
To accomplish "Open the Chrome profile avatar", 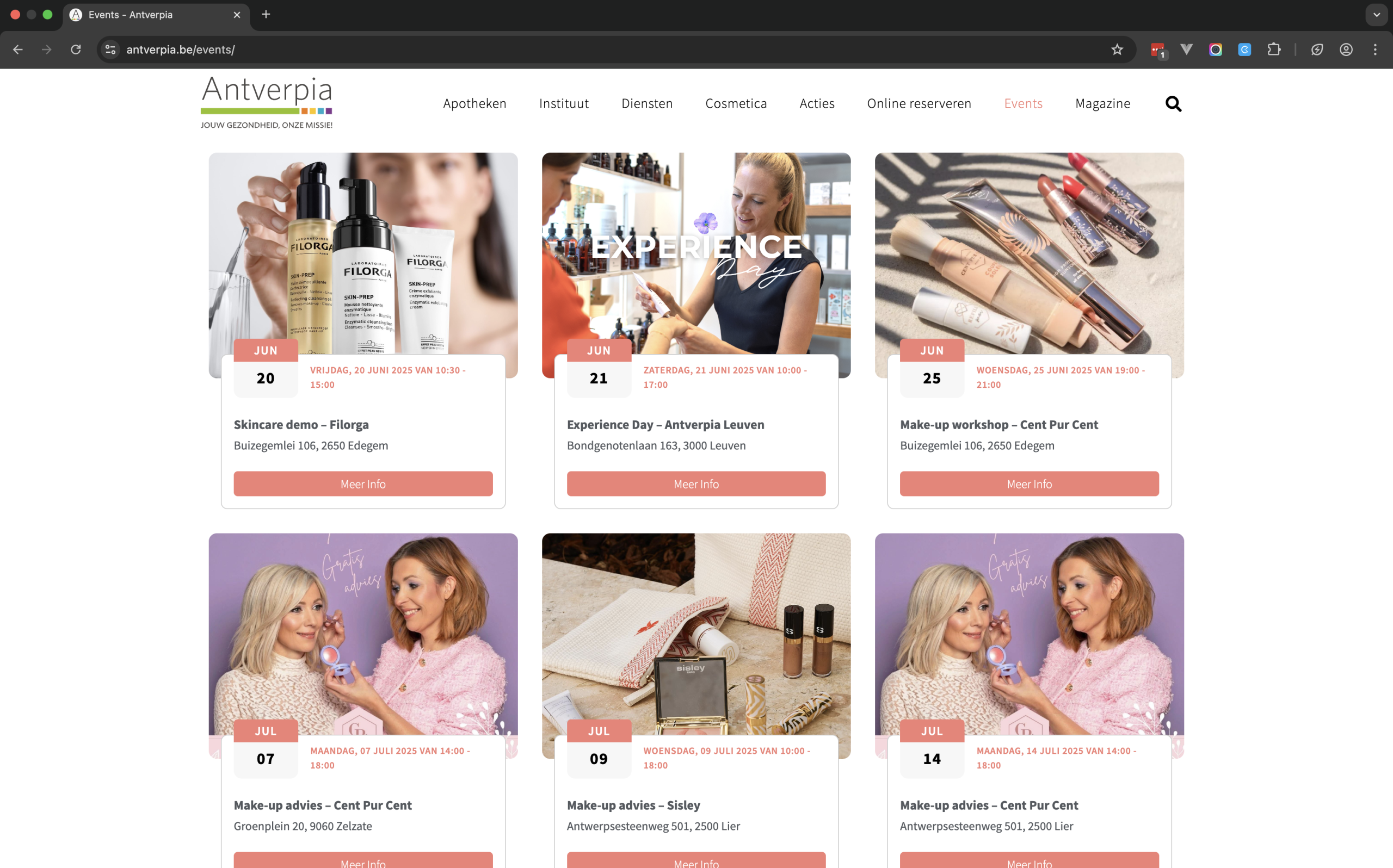I will point(1346,49).
